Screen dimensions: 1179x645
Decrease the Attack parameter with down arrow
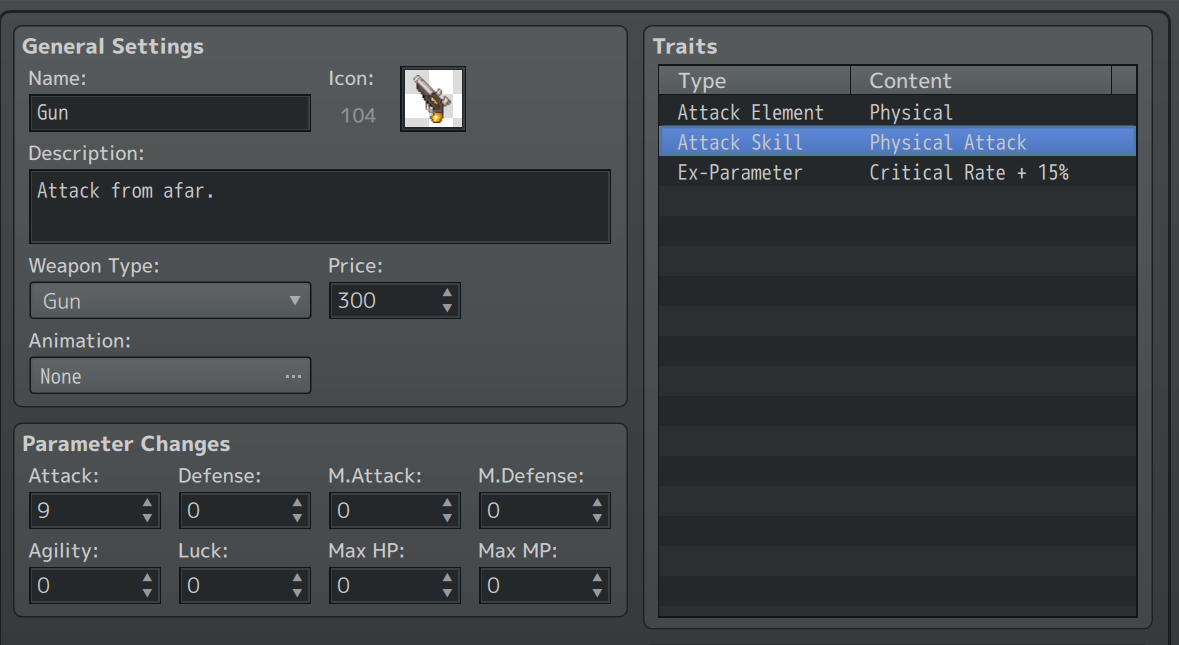tap(147, 519)
